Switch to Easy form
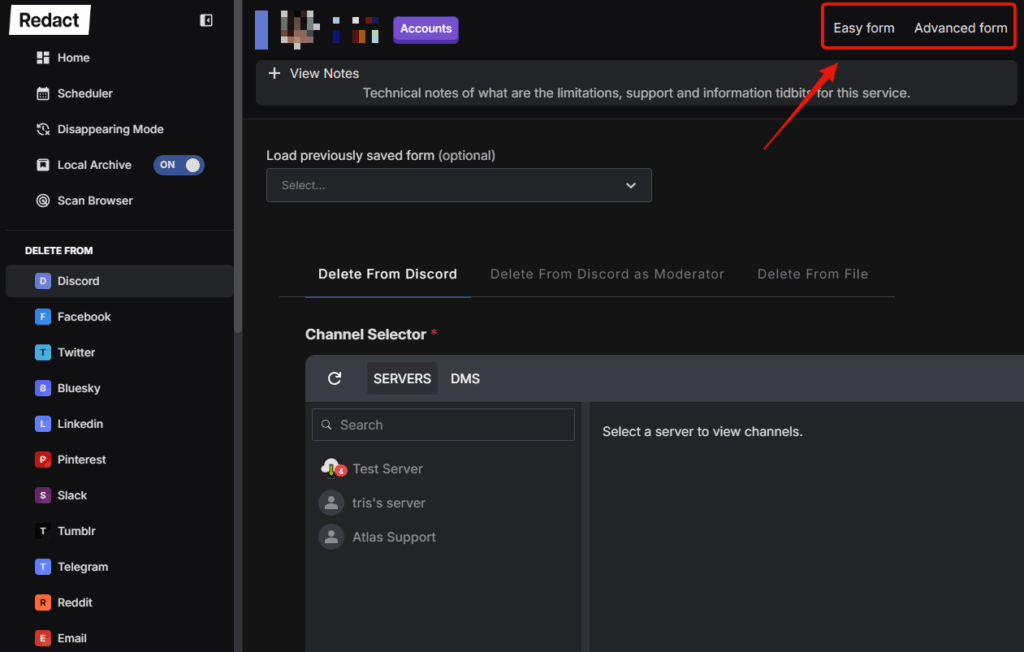Screen dimensions: 1024x652 click(x=864, y=28)
